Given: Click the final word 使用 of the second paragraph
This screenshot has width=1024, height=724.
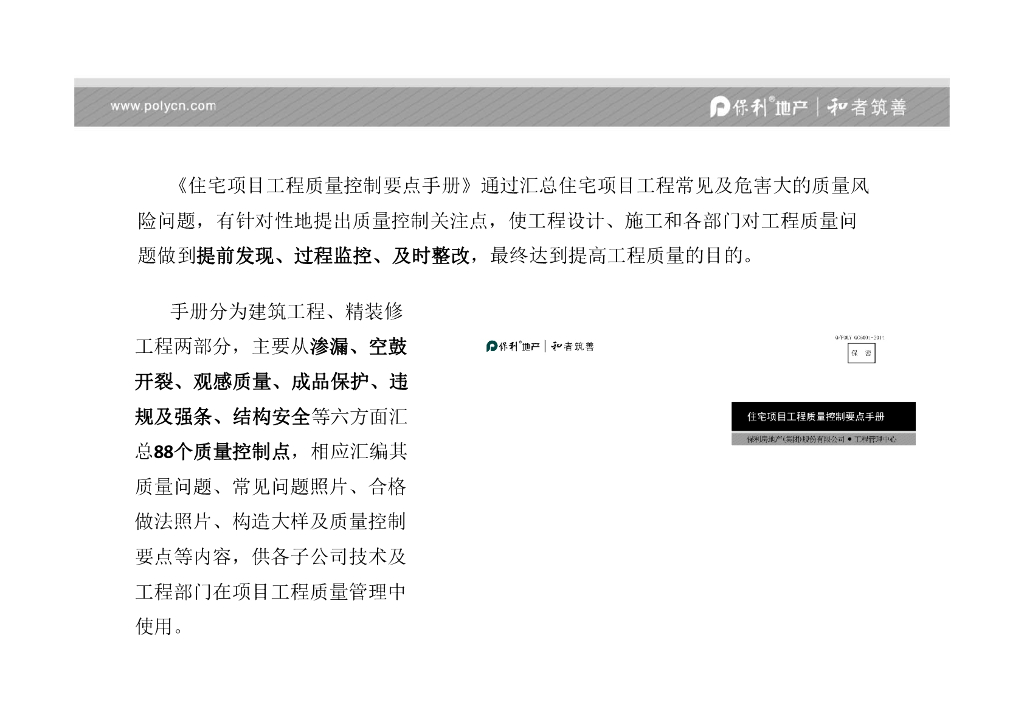Looking at the screenshot, I should 154,627.
